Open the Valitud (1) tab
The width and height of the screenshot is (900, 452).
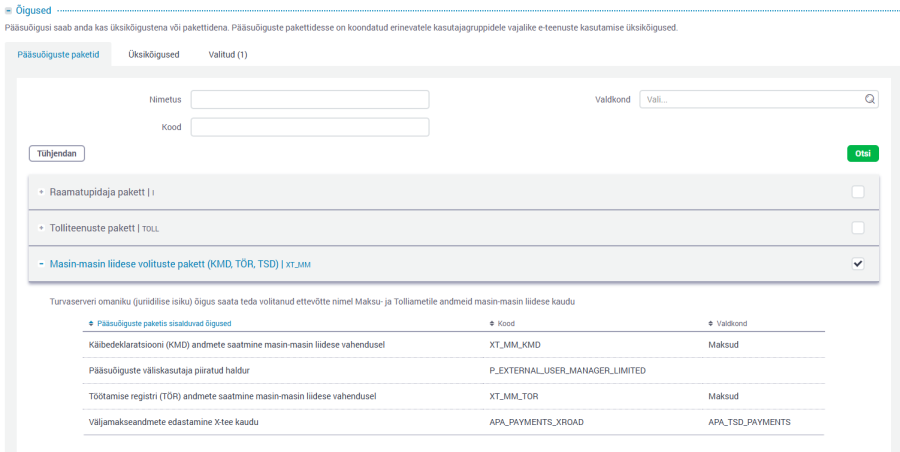[x=228, y=55]
